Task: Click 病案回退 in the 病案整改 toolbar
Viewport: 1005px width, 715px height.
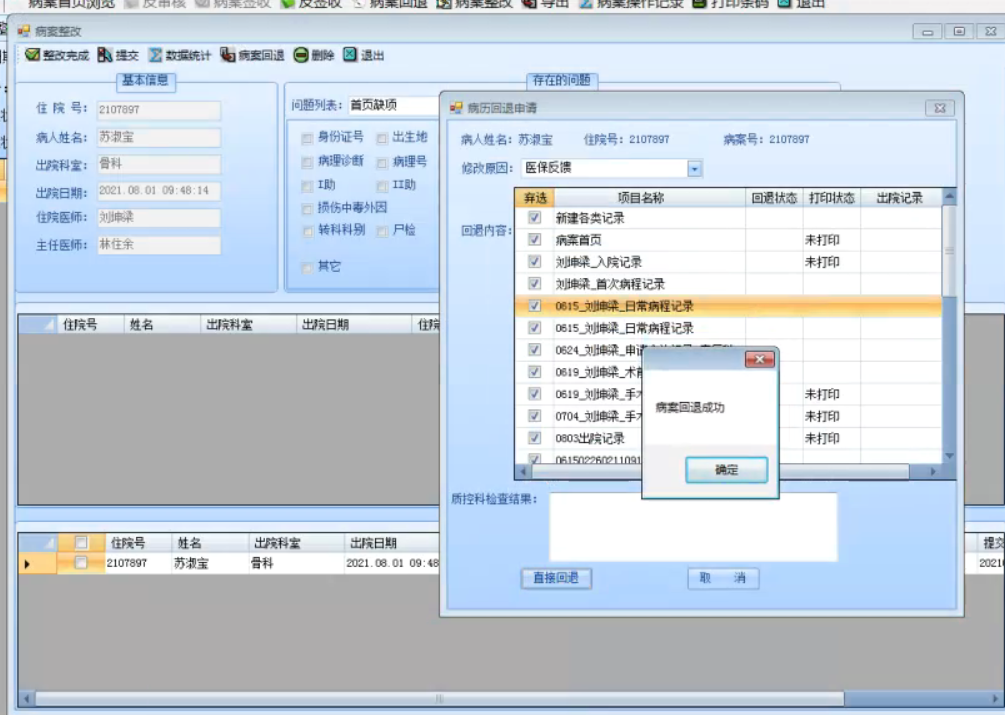Action: point(253,55)
